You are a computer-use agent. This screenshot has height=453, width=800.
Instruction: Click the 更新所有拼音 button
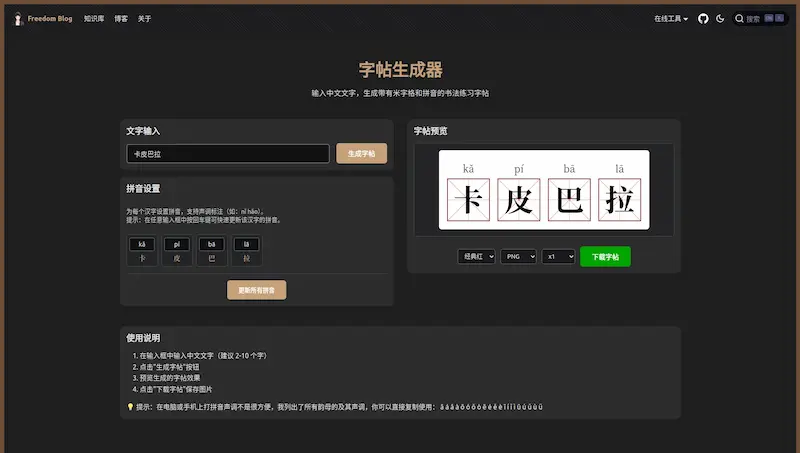coord(257,290)
